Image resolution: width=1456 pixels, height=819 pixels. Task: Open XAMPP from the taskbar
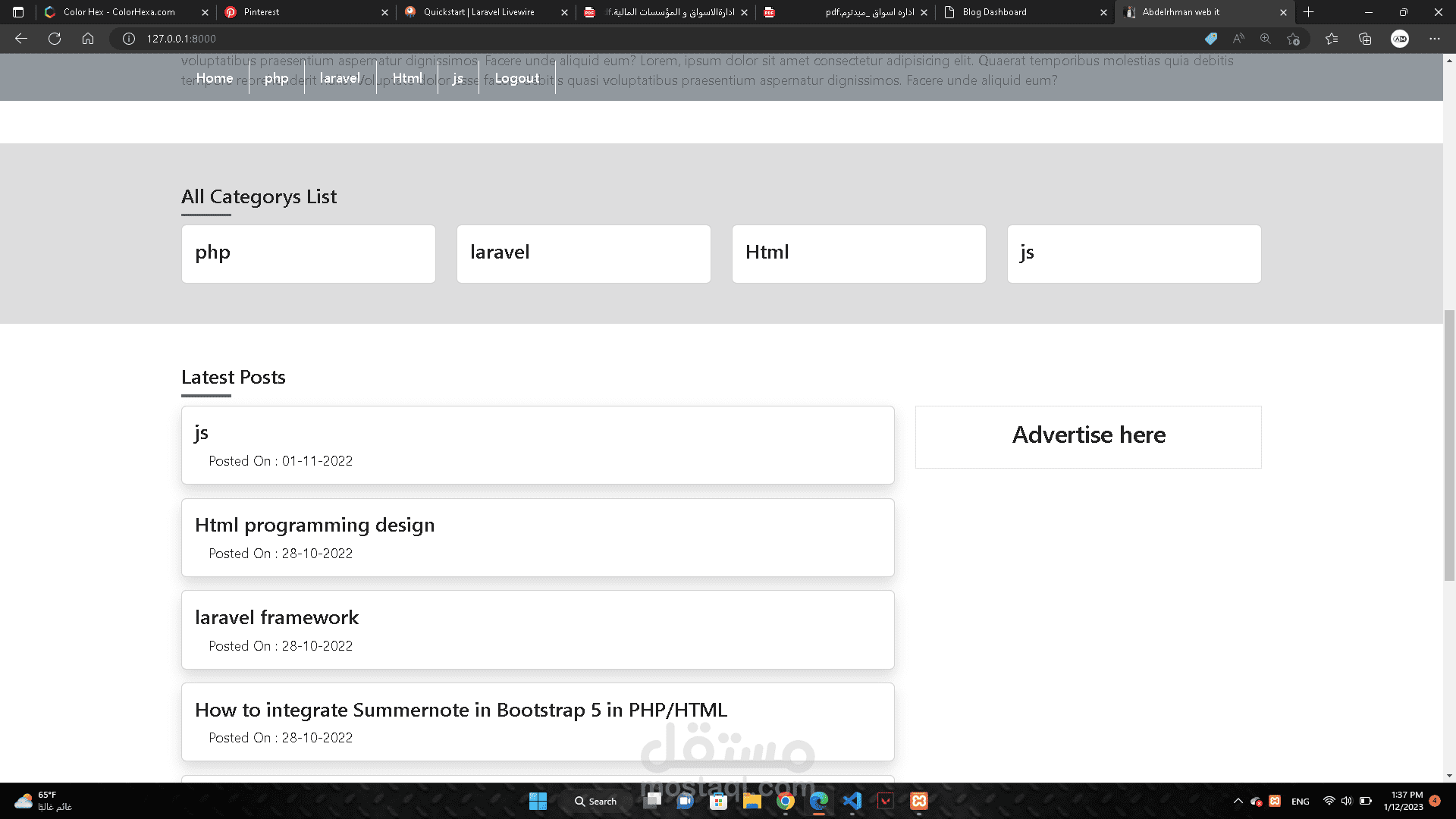coord(919,801)
